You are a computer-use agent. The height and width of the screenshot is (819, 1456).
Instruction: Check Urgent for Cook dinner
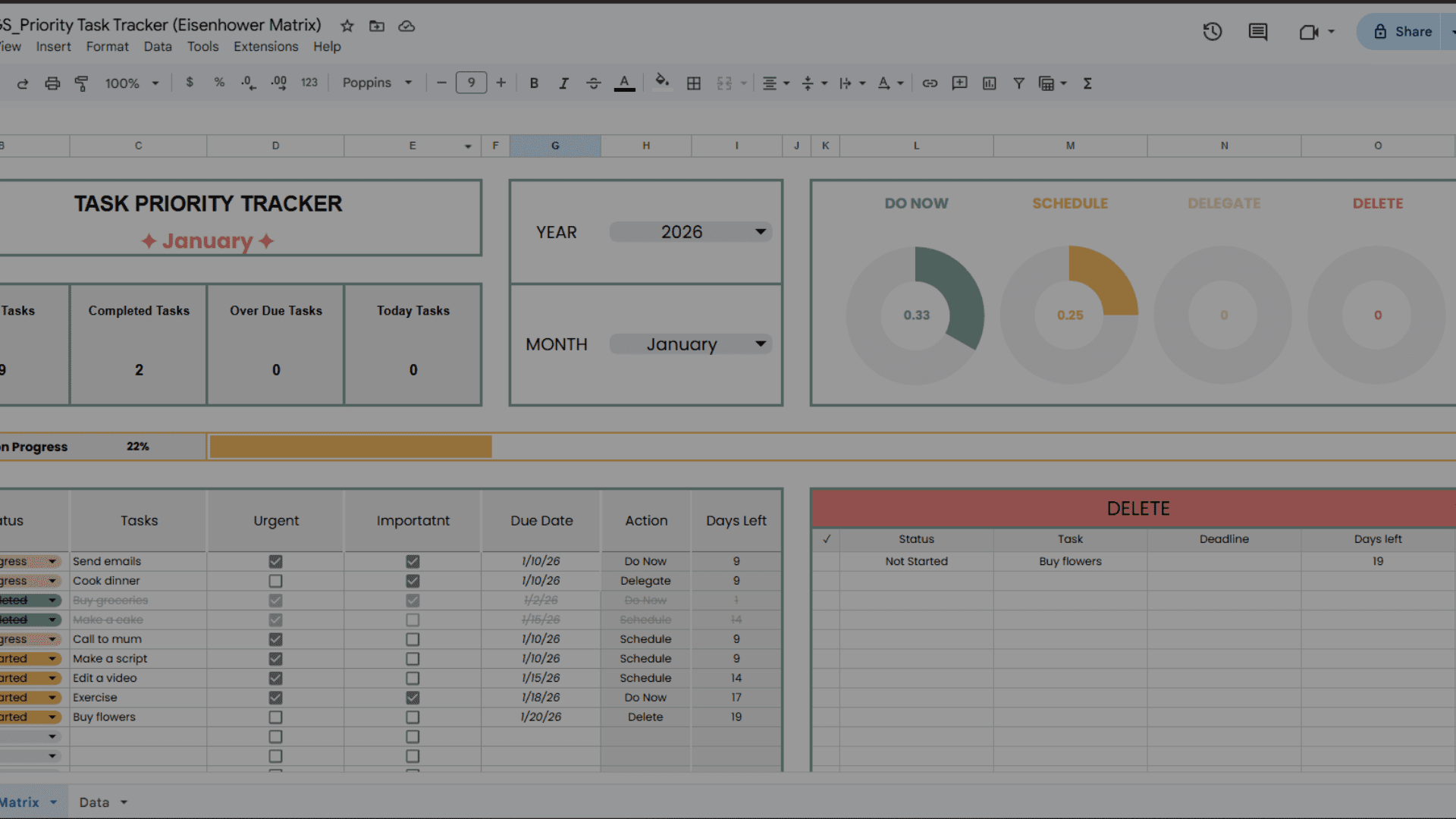click(x=275, y=581)
